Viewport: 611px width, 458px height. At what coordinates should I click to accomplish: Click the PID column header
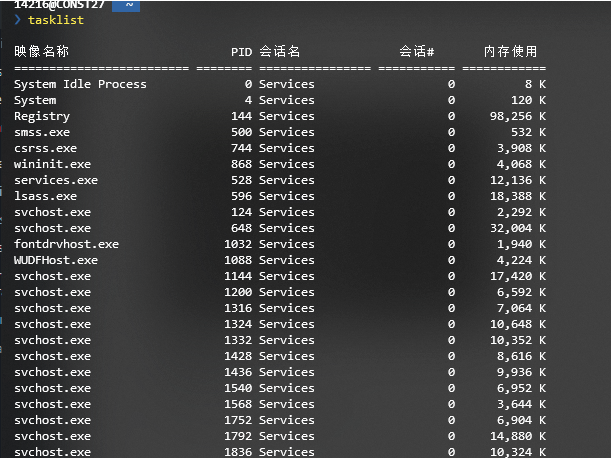click(x=242, y=52)
